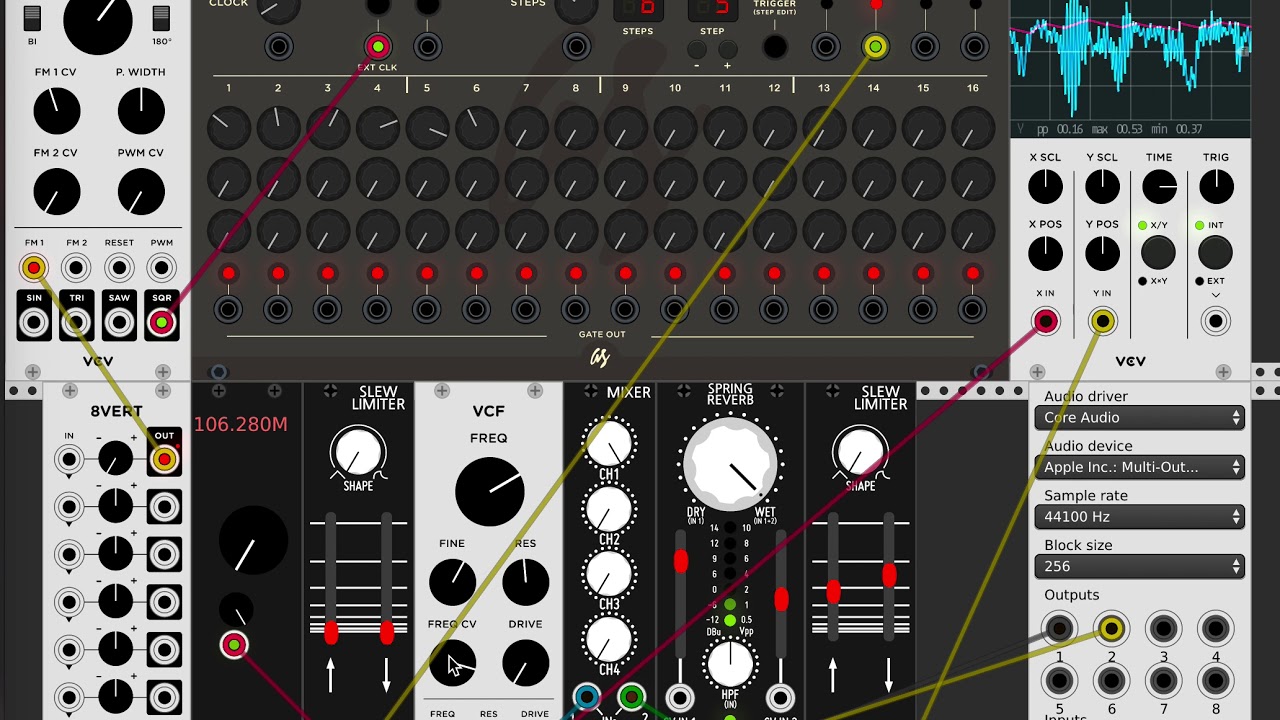
Task: Open the Audio driver dropdown showing Core Audio
Action: tap(1139, 418)
